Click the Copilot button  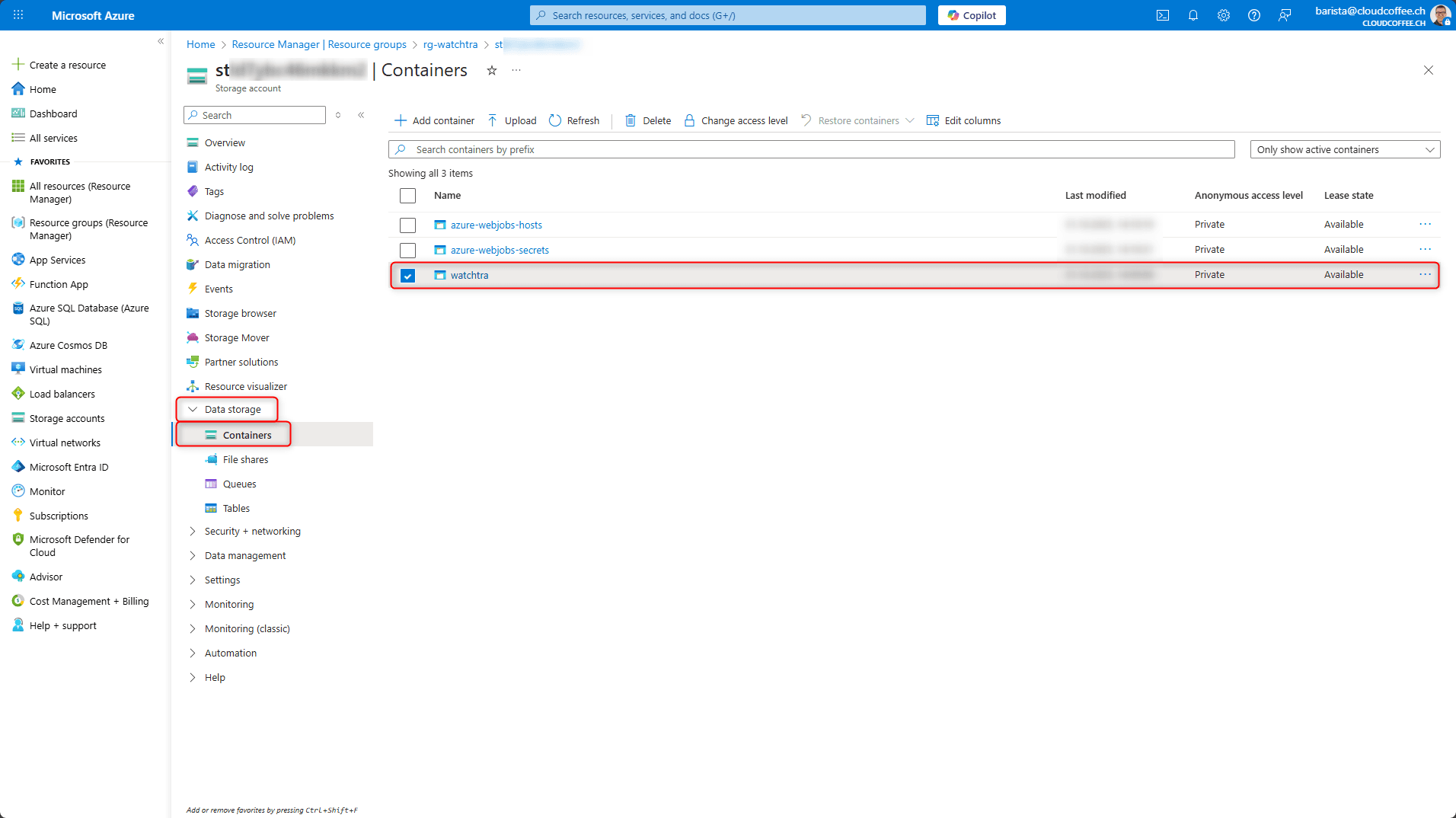972,15
